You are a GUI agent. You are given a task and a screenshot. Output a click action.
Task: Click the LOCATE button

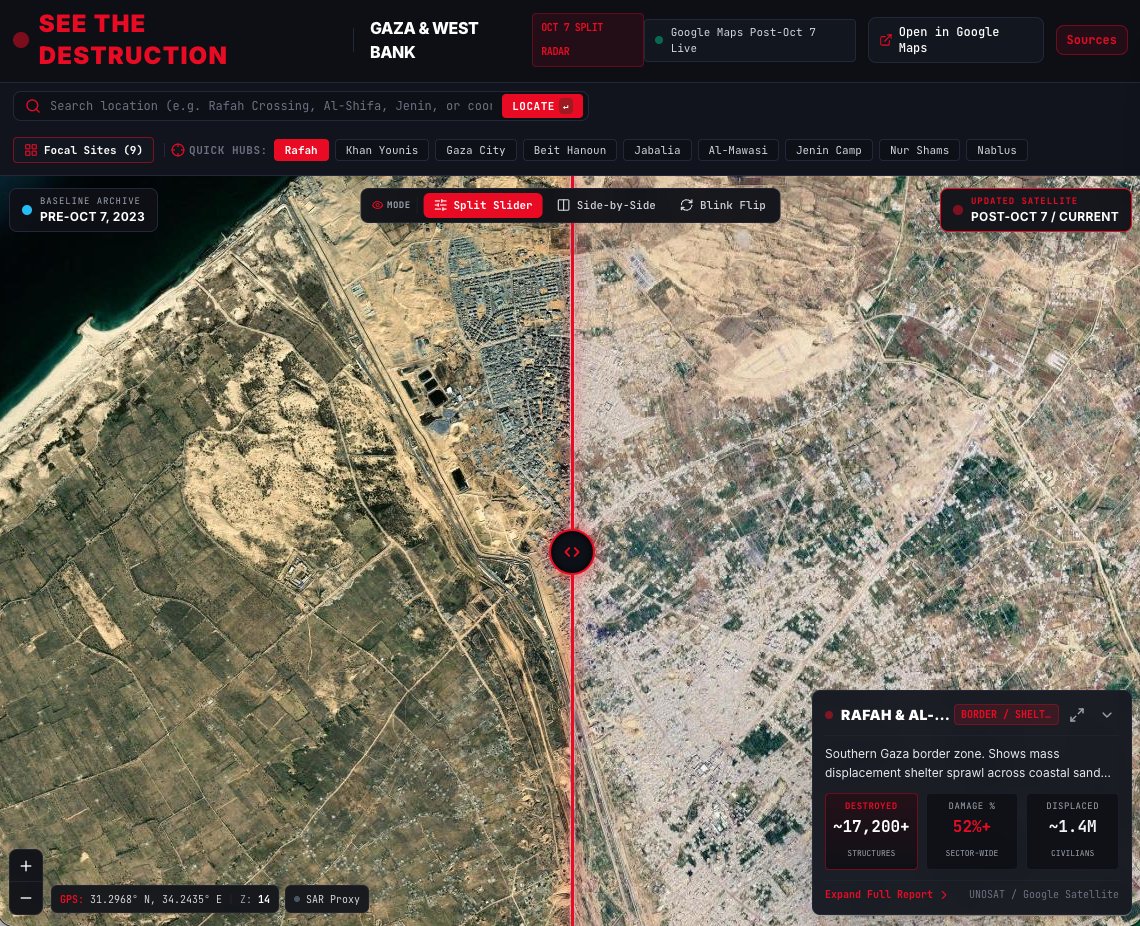tap(542, 106)
